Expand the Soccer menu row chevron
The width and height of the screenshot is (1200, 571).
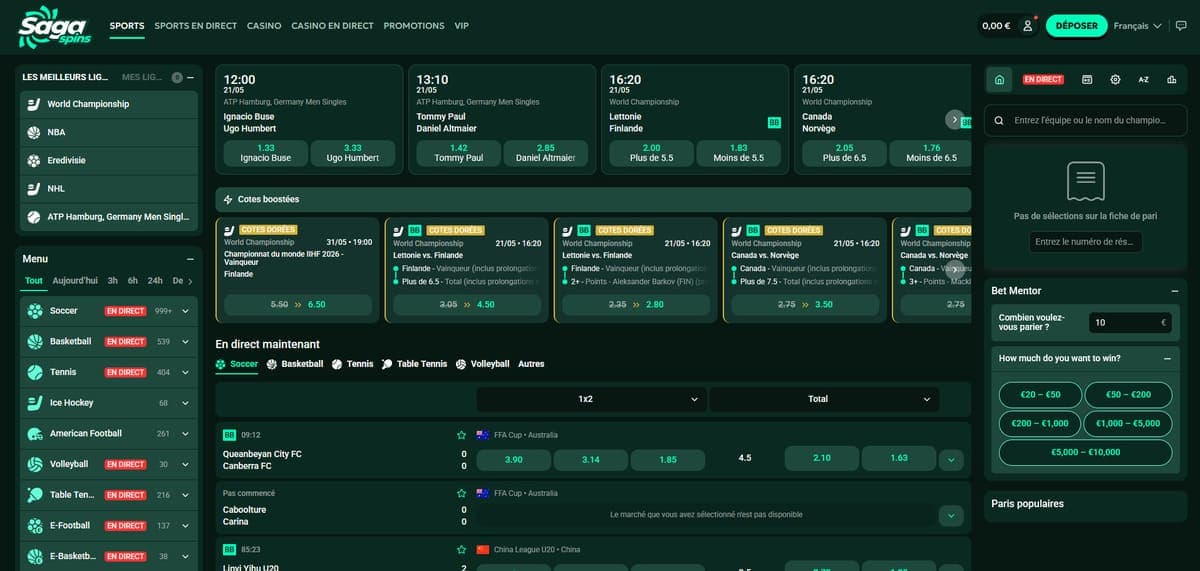coord(185,311)
